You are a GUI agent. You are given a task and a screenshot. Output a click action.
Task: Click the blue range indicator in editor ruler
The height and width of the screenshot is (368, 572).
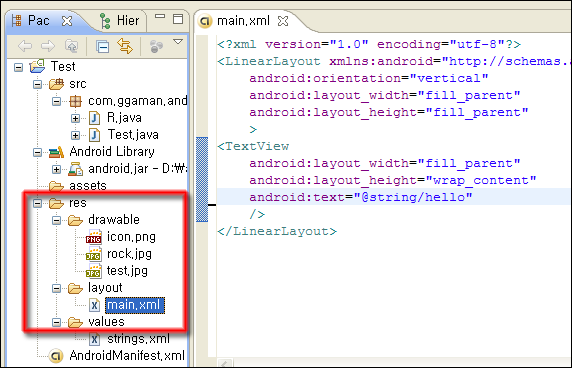coord(202,179)
